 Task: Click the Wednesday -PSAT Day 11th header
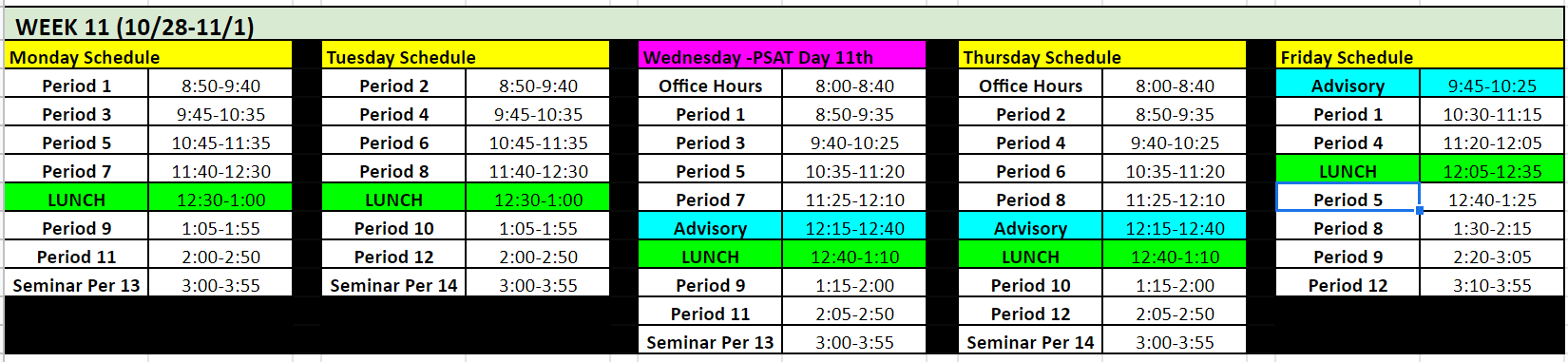(782, 56)
